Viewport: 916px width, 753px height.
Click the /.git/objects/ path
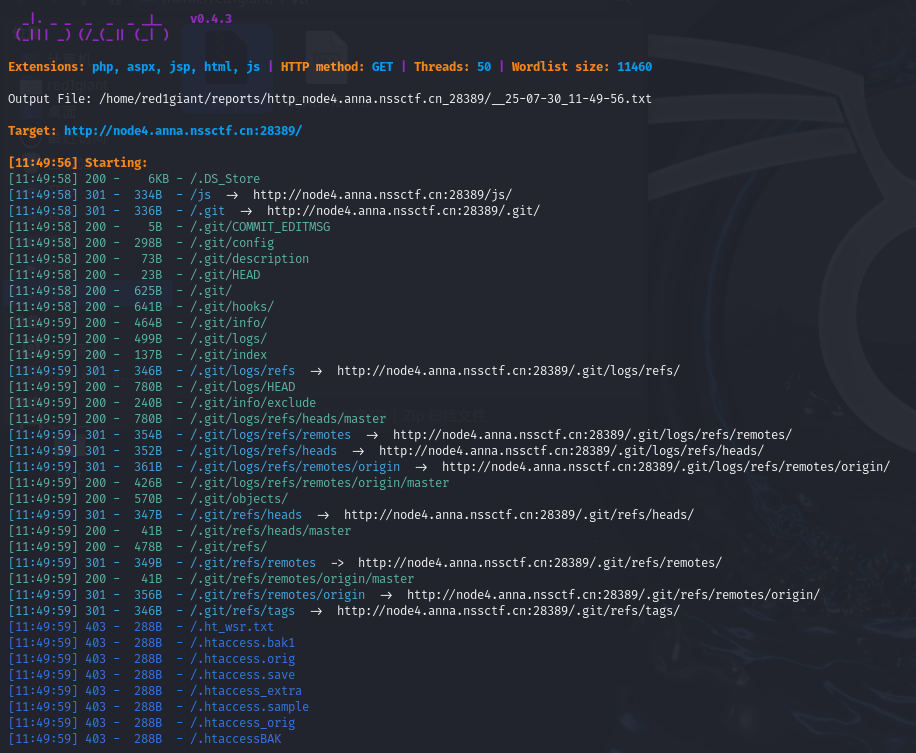(x=239, y=499)
